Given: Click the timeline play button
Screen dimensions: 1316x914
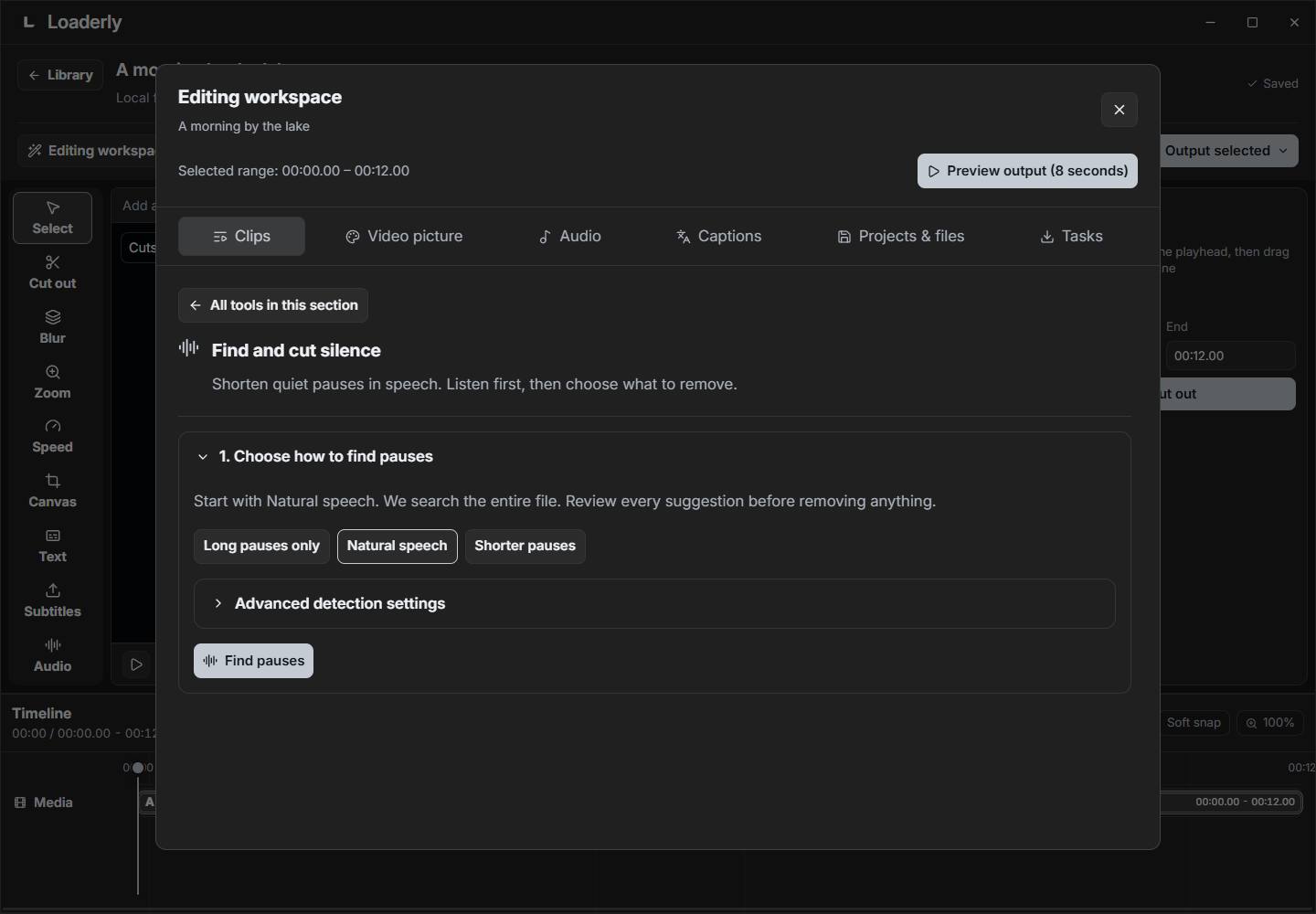Looking at the screenshot, I should tap(136, 664).
